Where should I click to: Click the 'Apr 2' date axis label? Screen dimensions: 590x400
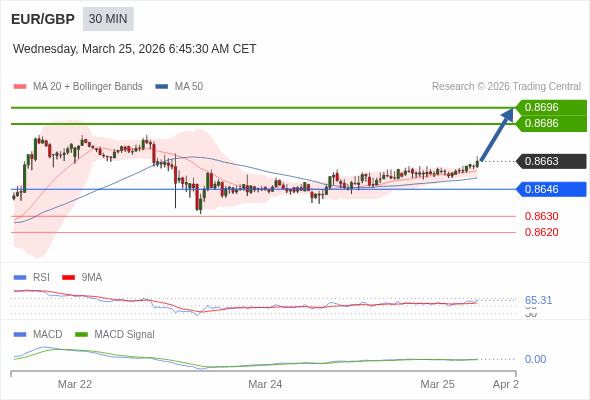tap(506, 384)
